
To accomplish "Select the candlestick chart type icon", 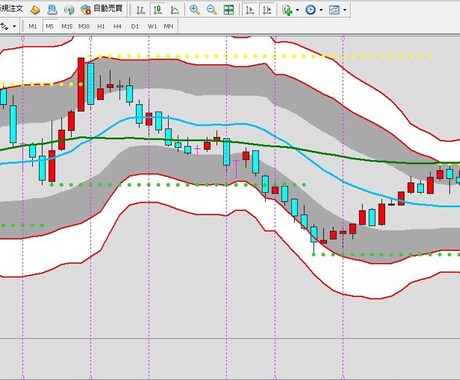I will pyautogui.click(x=158, y=10).
